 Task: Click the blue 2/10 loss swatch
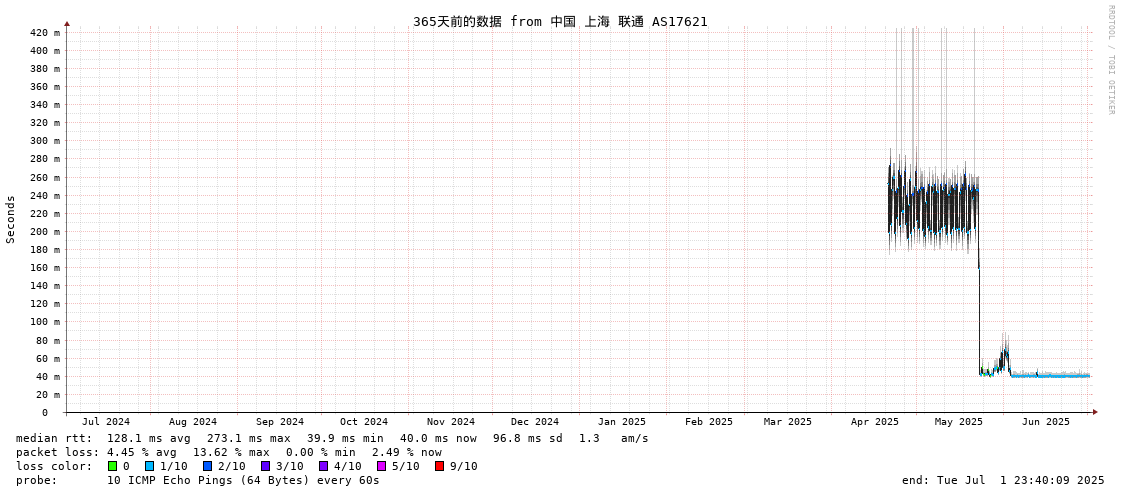[207, 466]
